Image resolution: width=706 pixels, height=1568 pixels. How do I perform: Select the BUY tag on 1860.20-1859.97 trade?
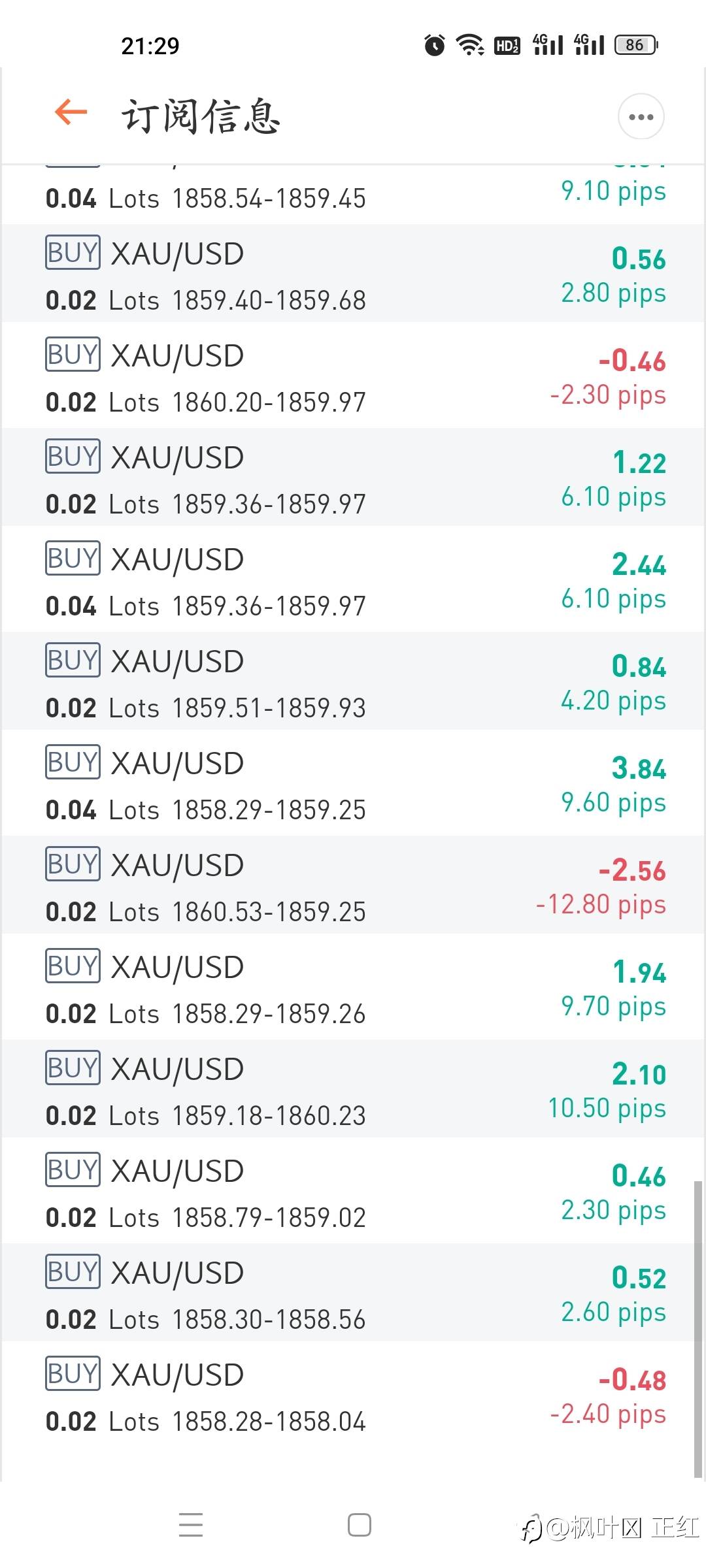[73, 354]
